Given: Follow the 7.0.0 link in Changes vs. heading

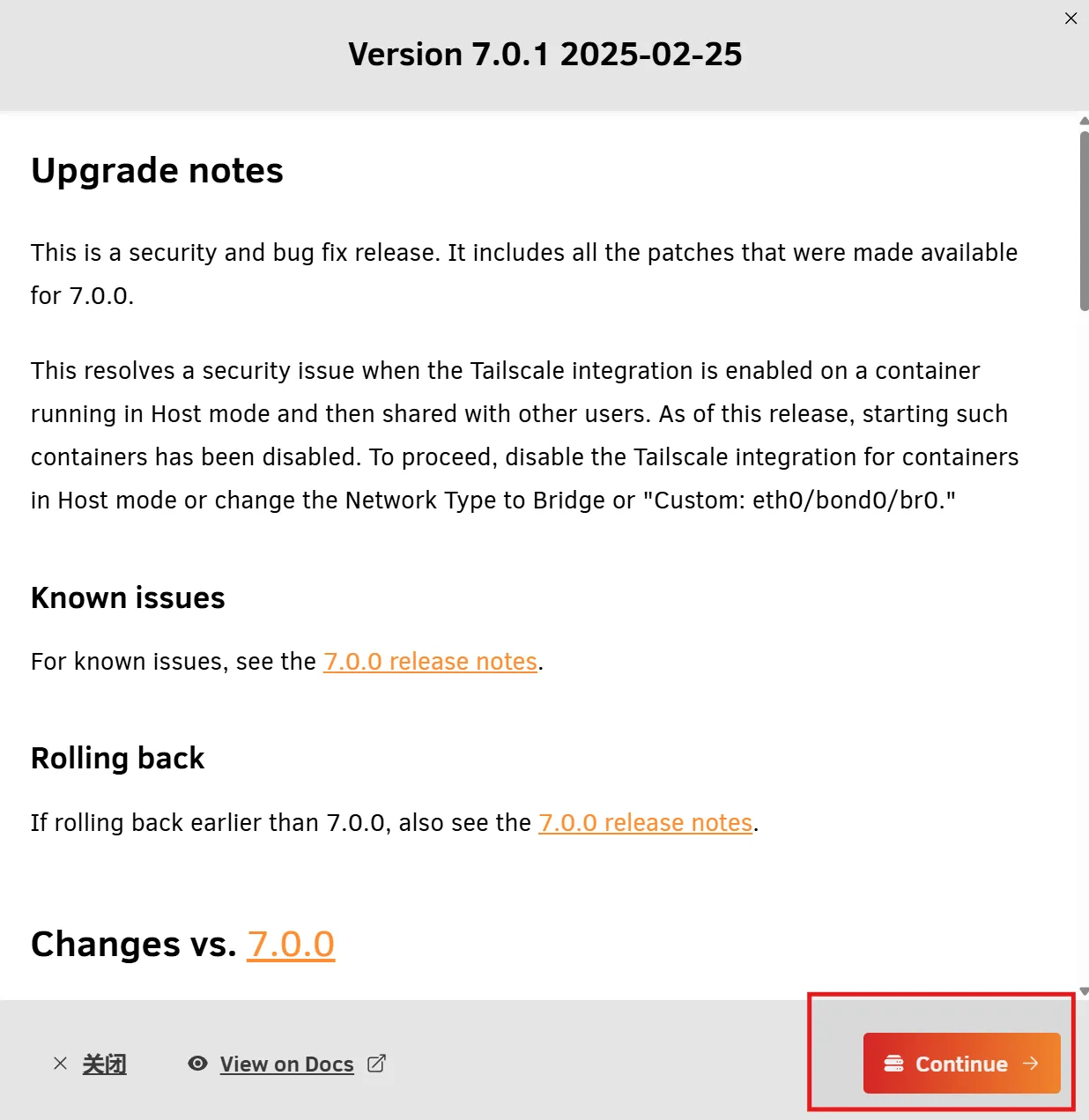Looking at the screenshot, I should click(x=291, y=945).
